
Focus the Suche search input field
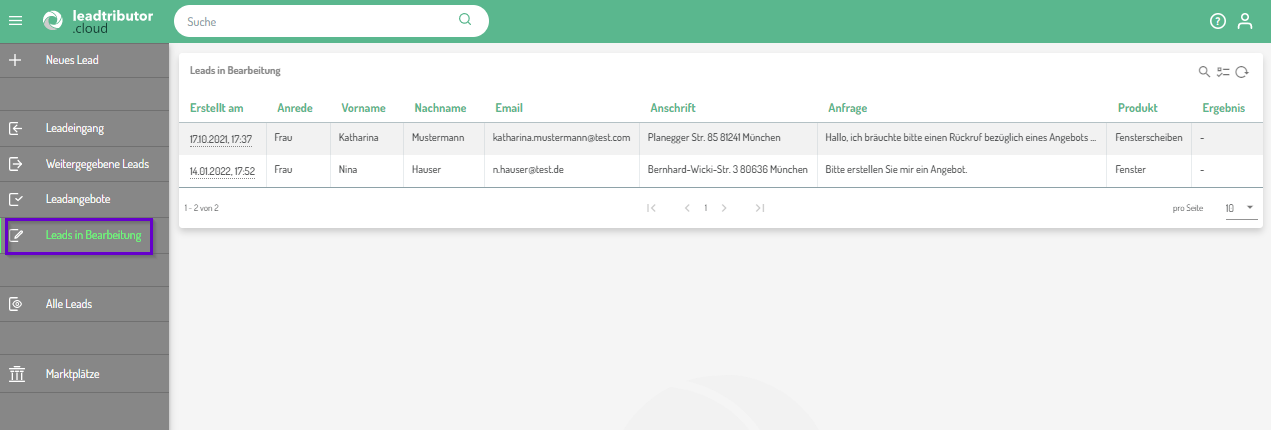pyautogui.click(x=315, y=21)
